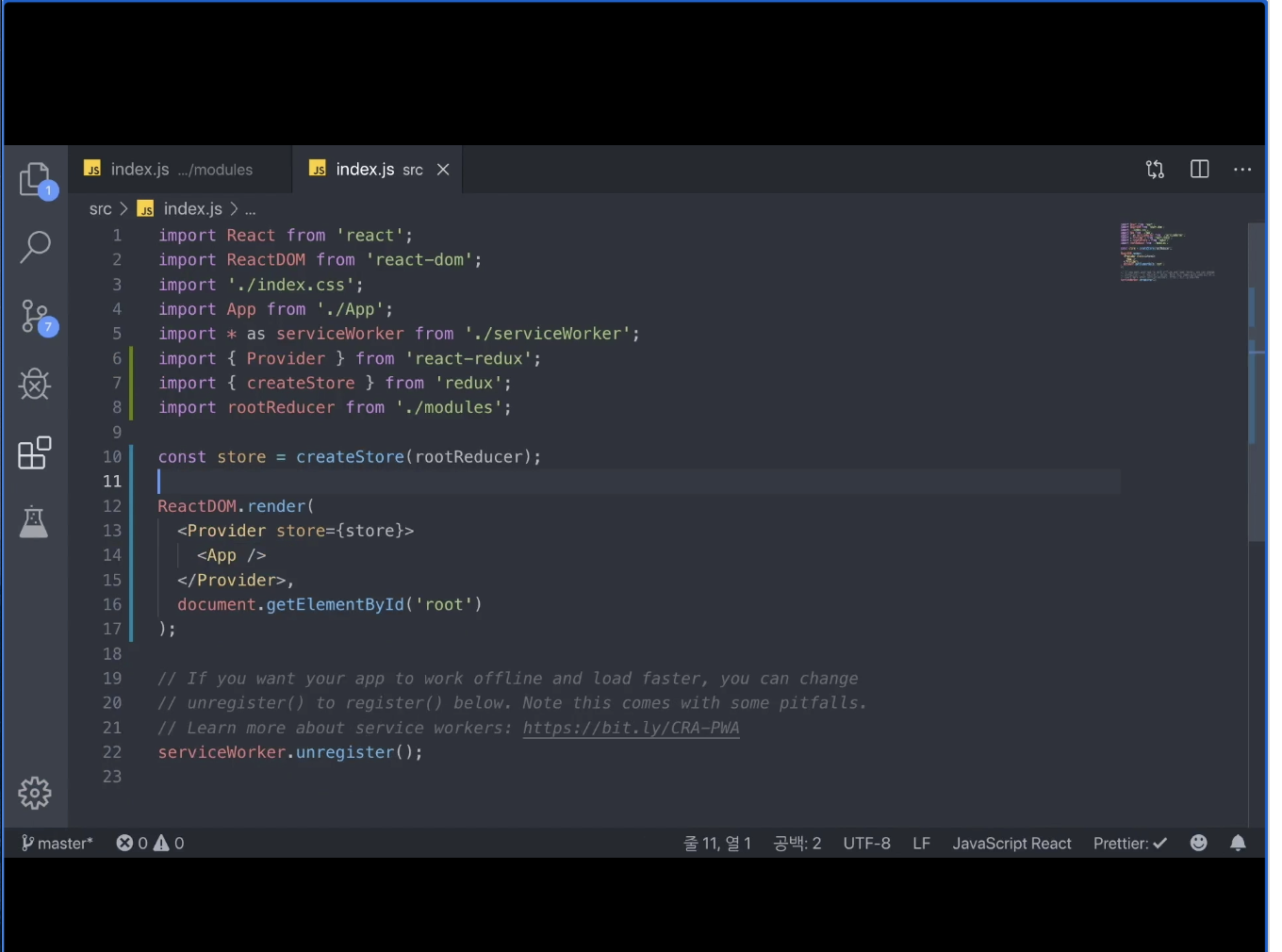
Task: Switch to index.js .../modules tab
Action: pyautogui.click(x=181, y=170)
